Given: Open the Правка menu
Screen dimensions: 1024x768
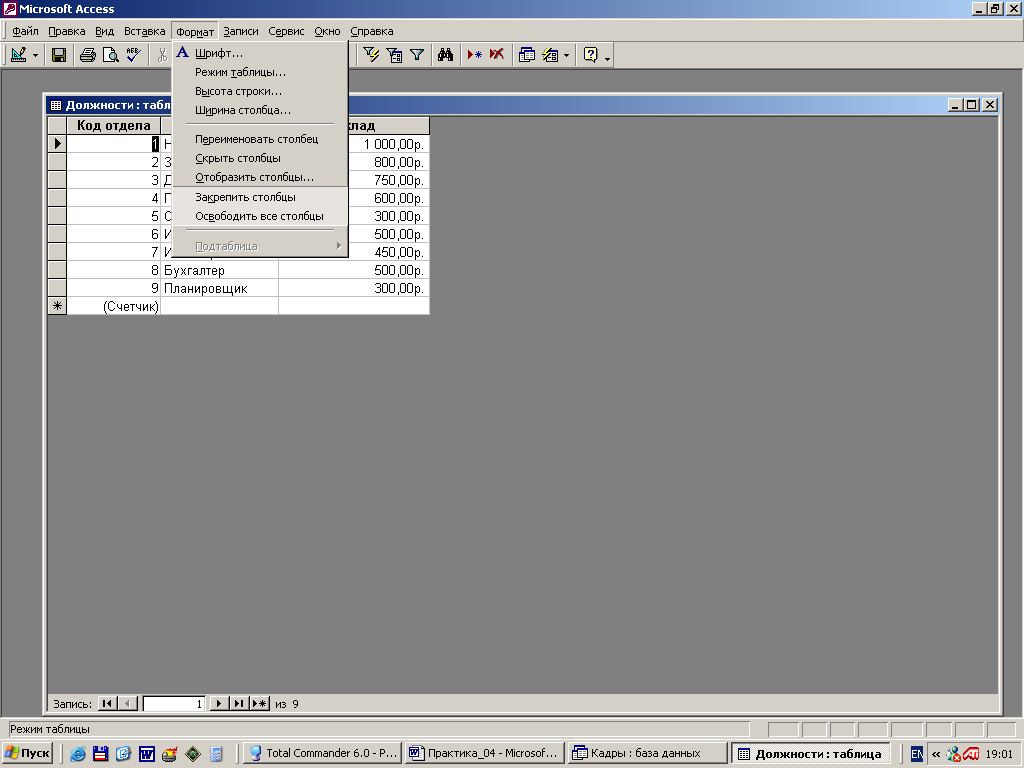Looking at the screenshot, I should 67,31.
